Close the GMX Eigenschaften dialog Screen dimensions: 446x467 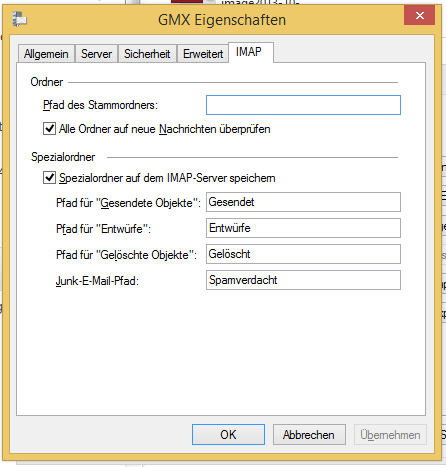[419, 15]
